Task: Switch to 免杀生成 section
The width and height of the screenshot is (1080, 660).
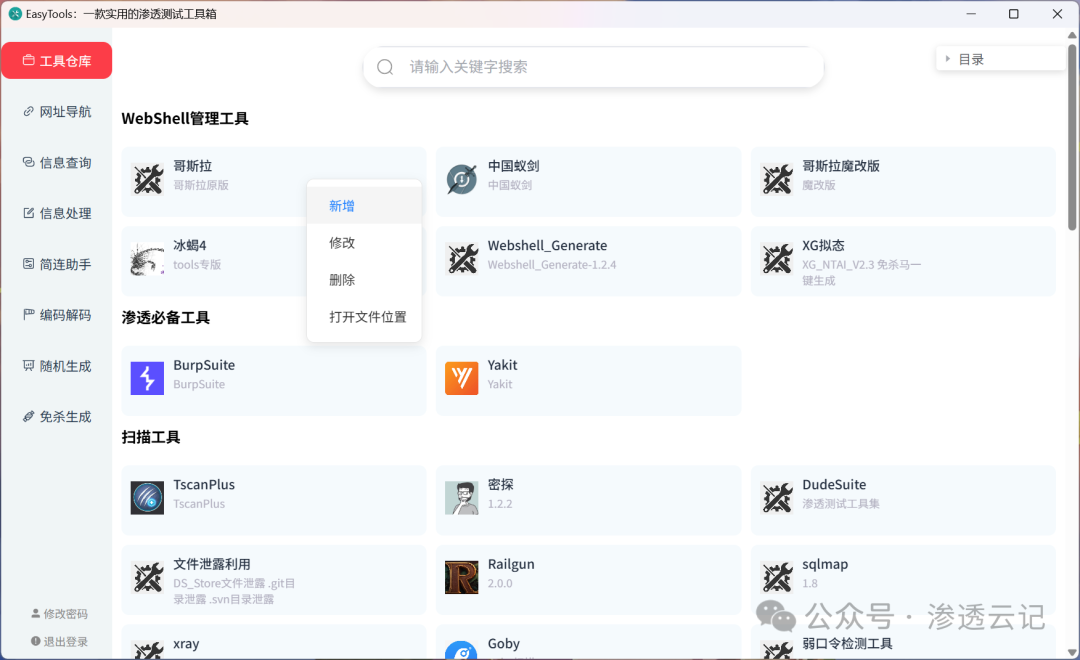Action: [56, 417]
